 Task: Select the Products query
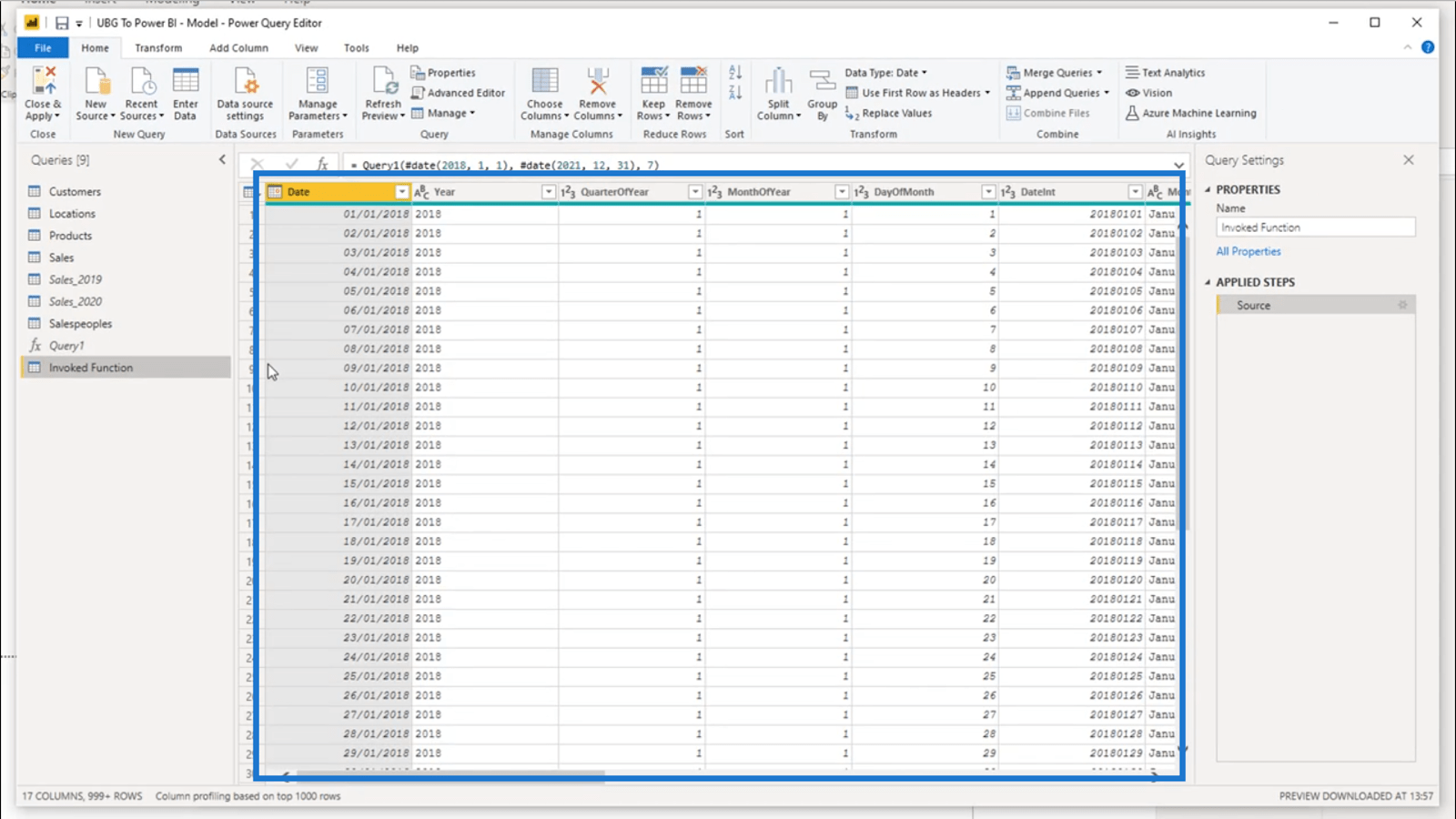click(126, 236)
